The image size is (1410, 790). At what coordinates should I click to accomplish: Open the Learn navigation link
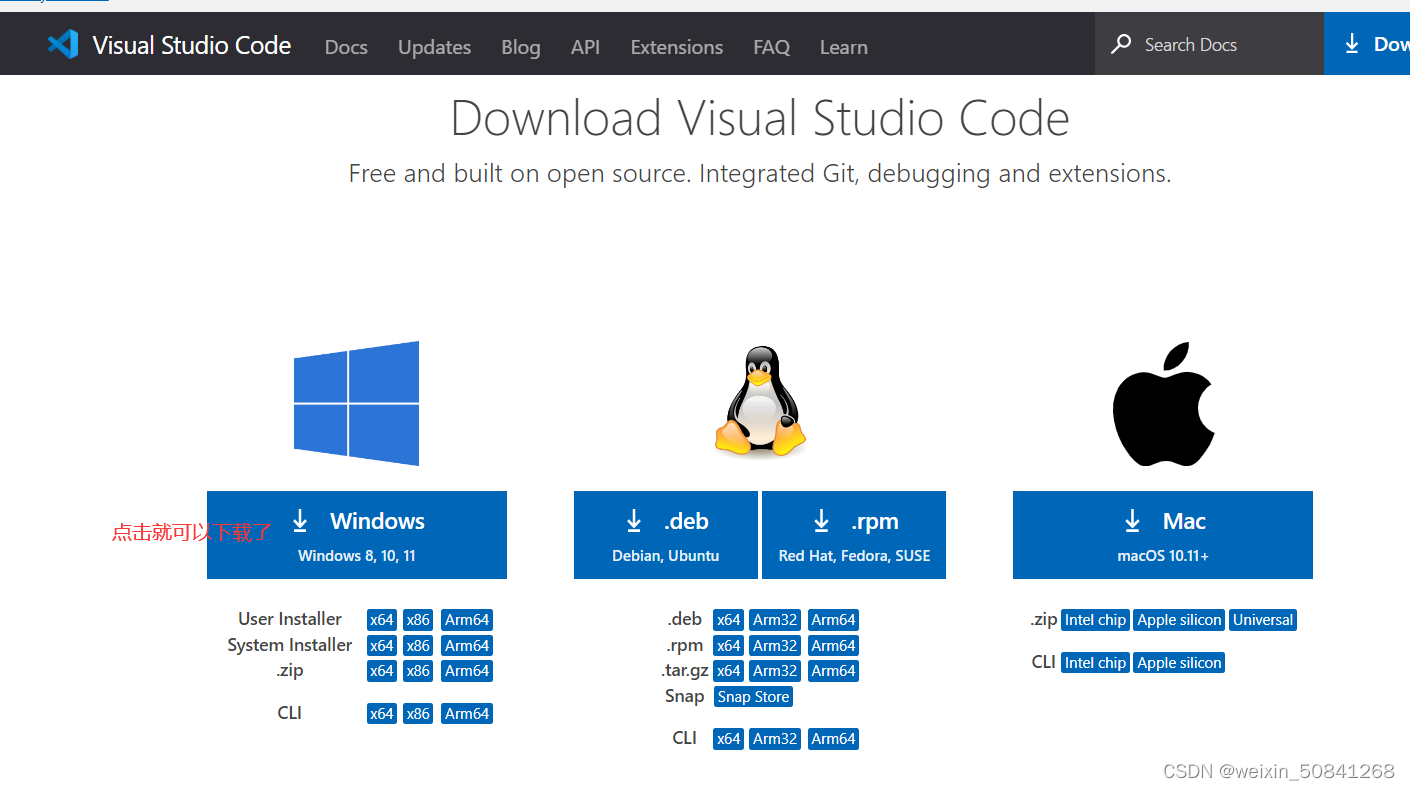click(x=844, y=47)
